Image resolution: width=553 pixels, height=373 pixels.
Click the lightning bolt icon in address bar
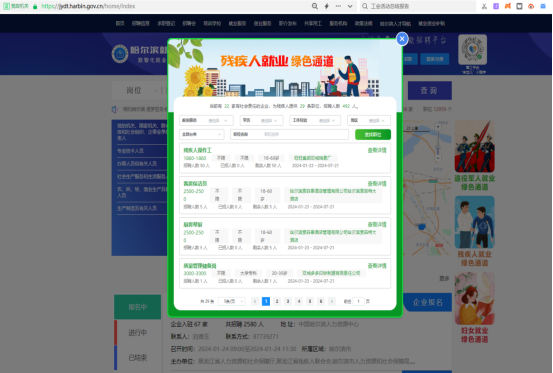(327, 6)
